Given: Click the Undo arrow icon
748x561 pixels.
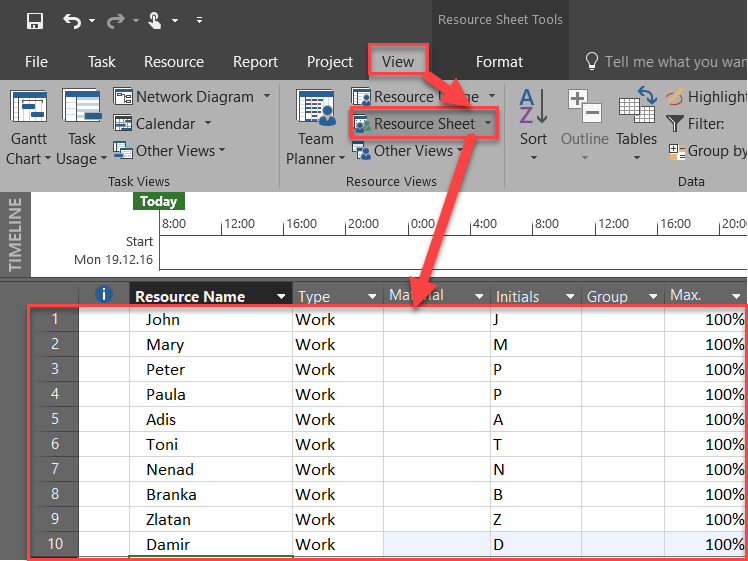Looking at the screenshot, I should 72,21.
